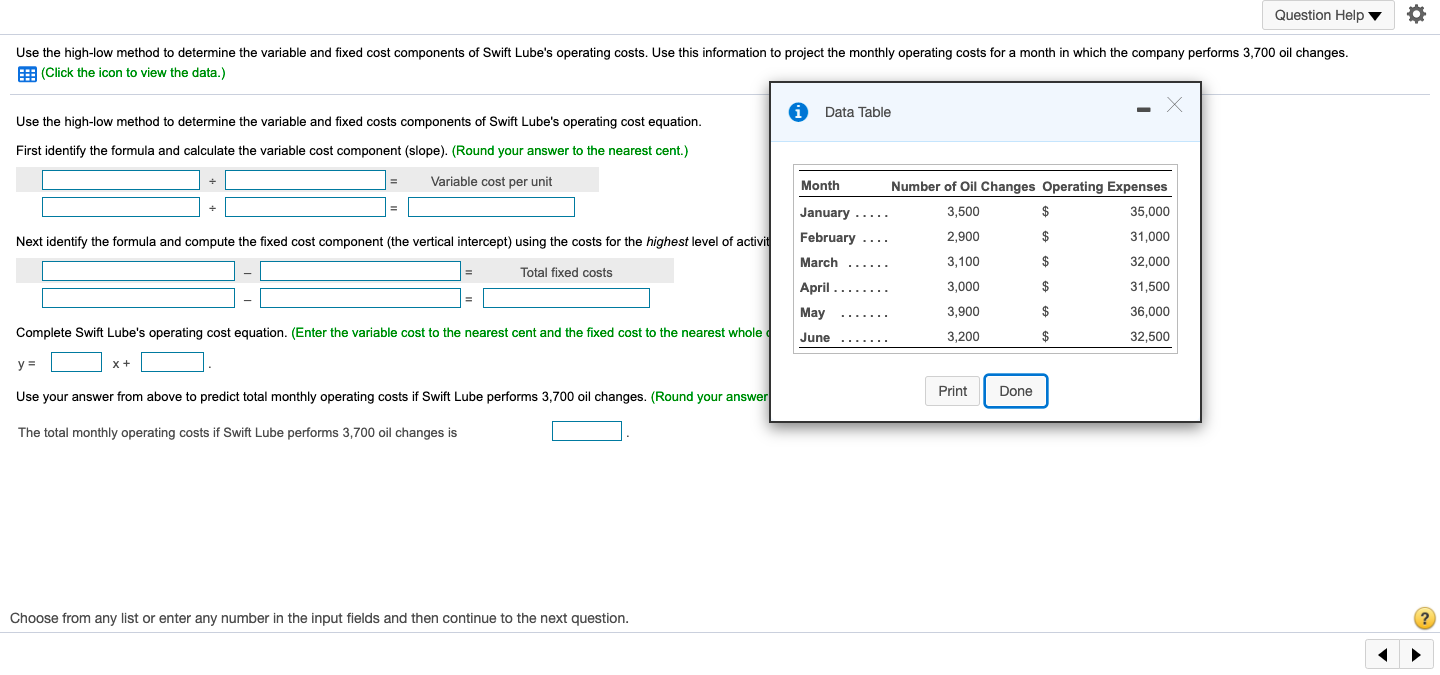Click the intercept field after x+
1440x675 pixels.
[x=171, y=361]
